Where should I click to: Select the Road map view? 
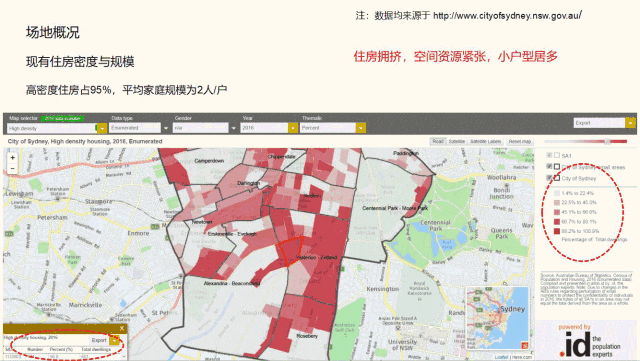coord(438,141)
